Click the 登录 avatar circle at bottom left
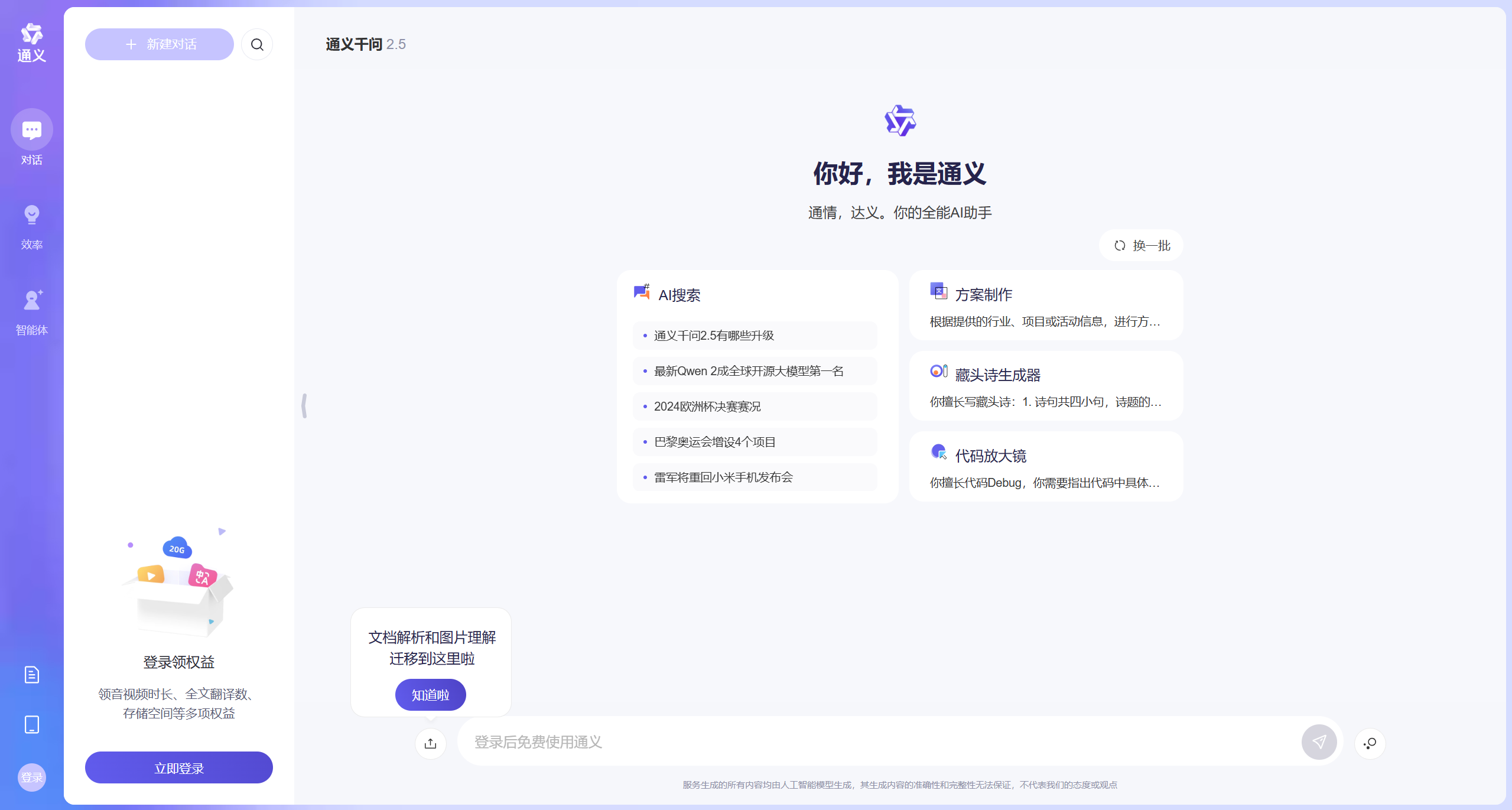Screen dimensions: 1512x810 click(x=31, y=778)
